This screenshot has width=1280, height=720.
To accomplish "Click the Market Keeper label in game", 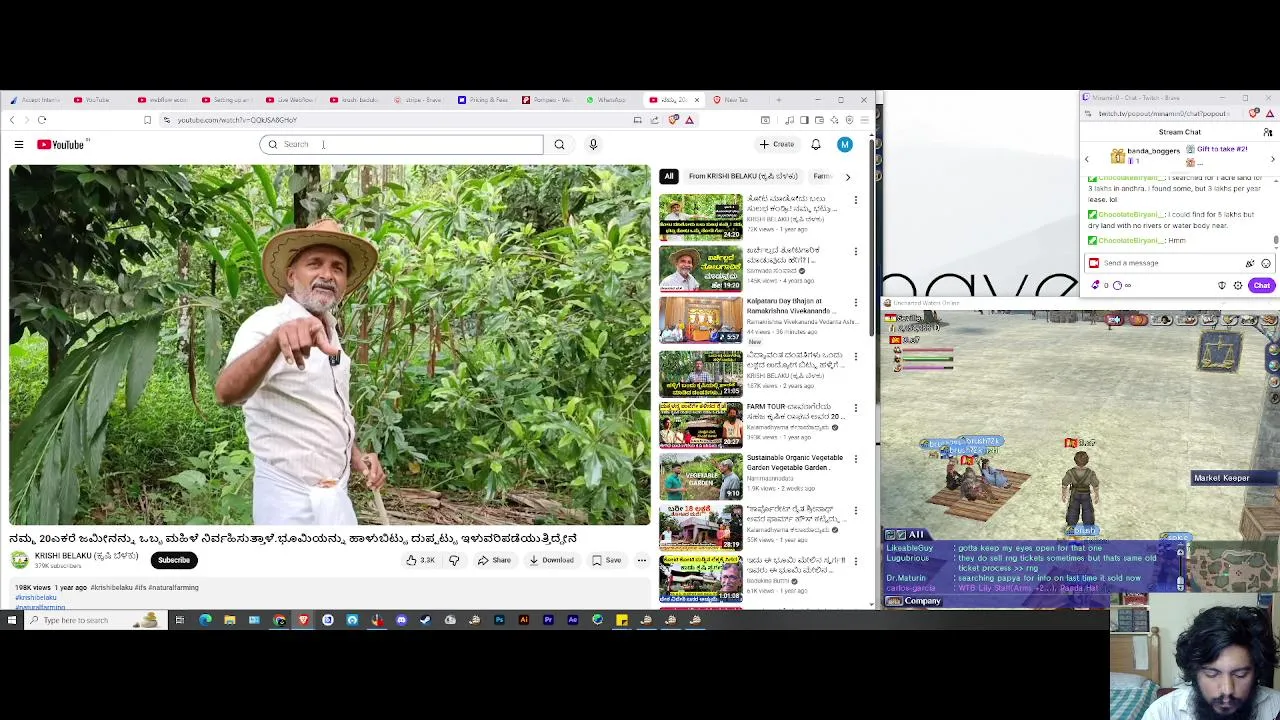I will pos(1221,478).
